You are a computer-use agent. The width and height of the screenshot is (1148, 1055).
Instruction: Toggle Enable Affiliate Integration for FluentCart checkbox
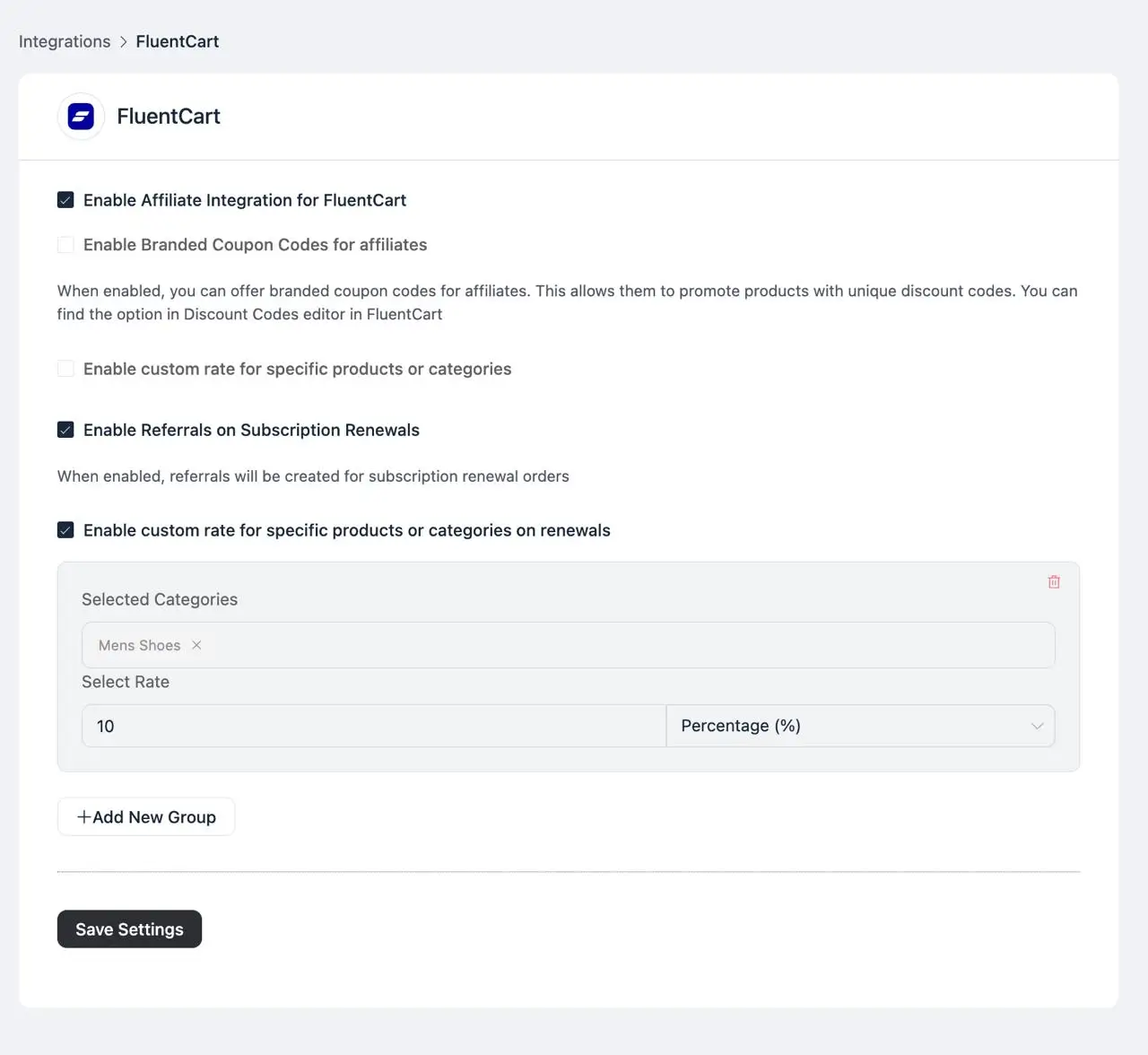65,200
